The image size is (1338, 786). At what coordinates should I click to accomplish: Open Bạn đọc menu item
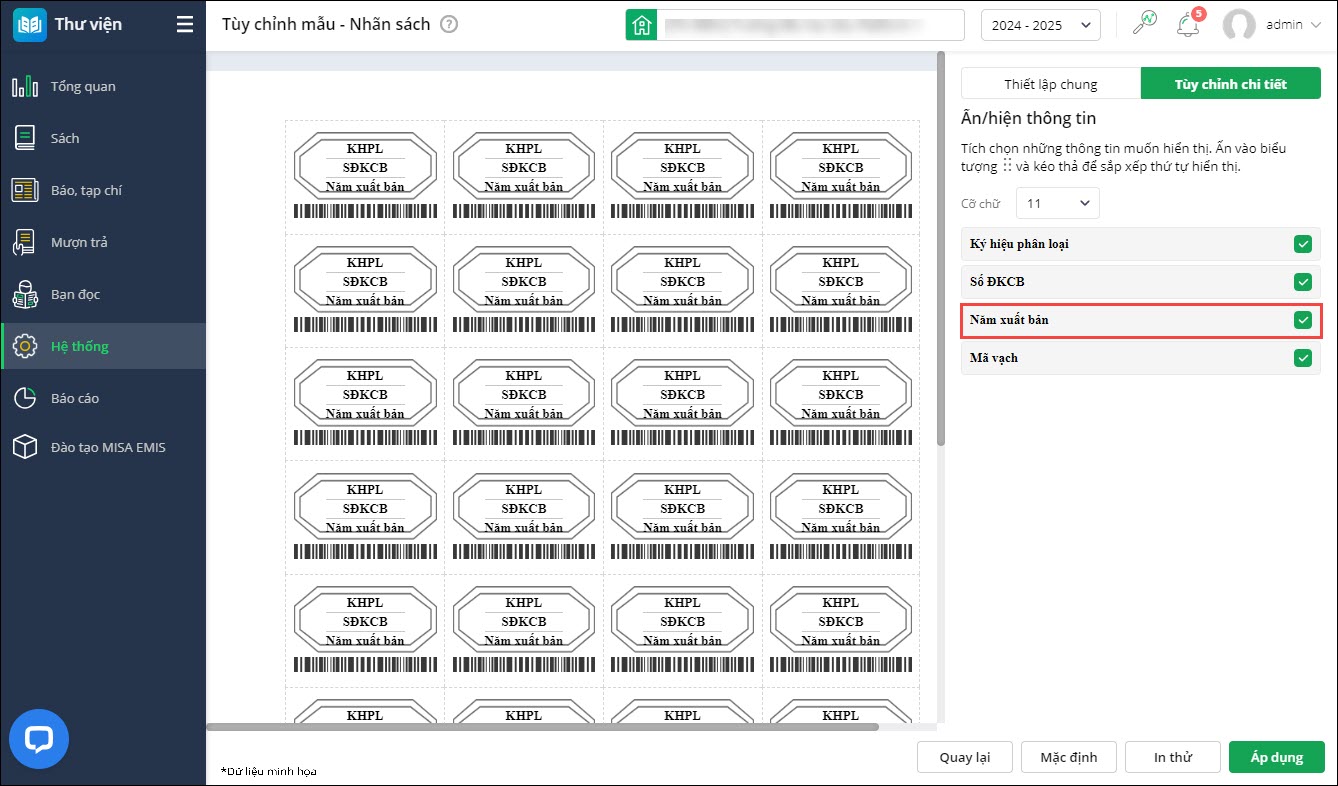[103, 294]
